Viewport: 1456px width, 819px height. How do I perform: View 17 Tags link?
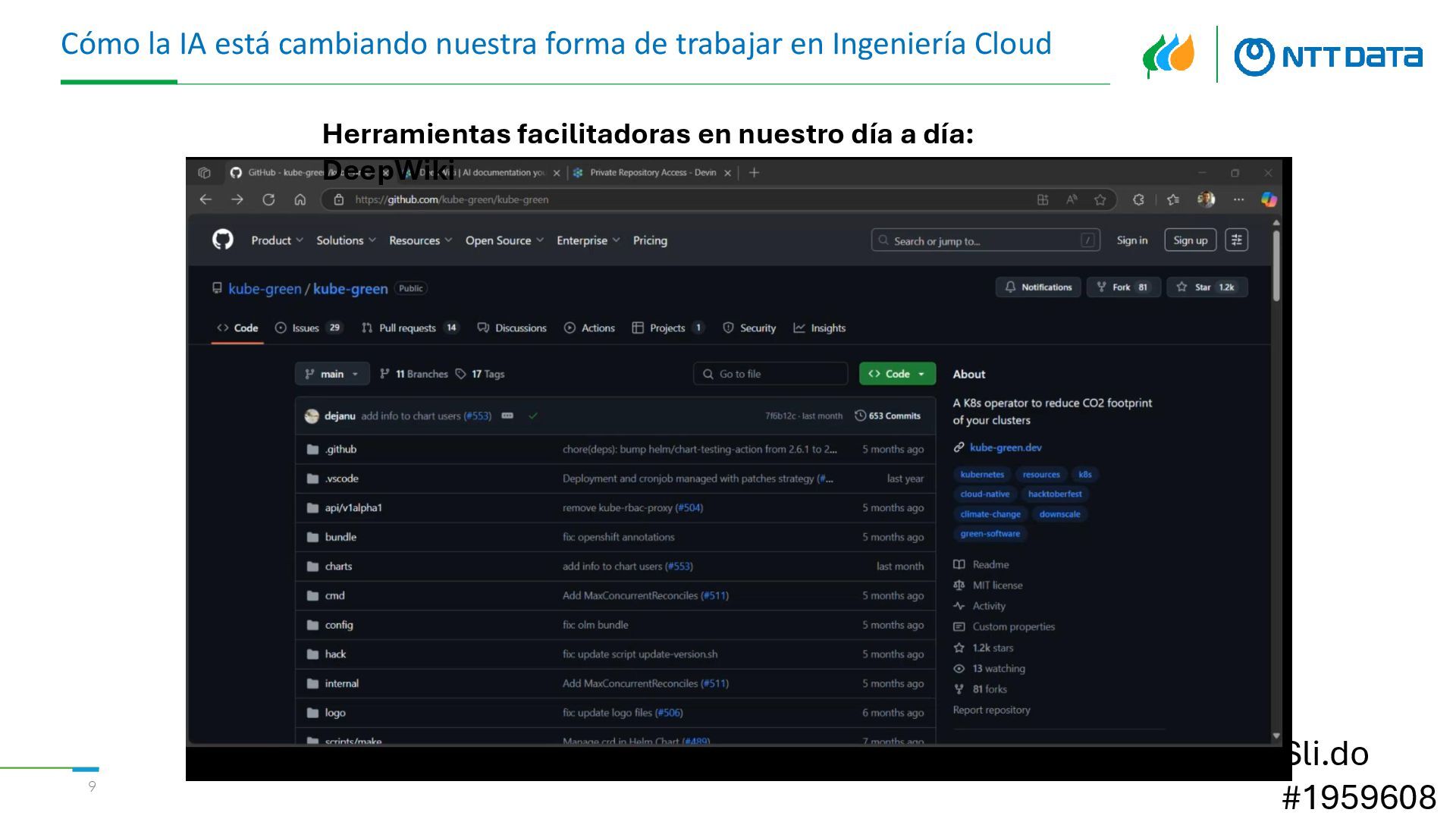(480, 374)
